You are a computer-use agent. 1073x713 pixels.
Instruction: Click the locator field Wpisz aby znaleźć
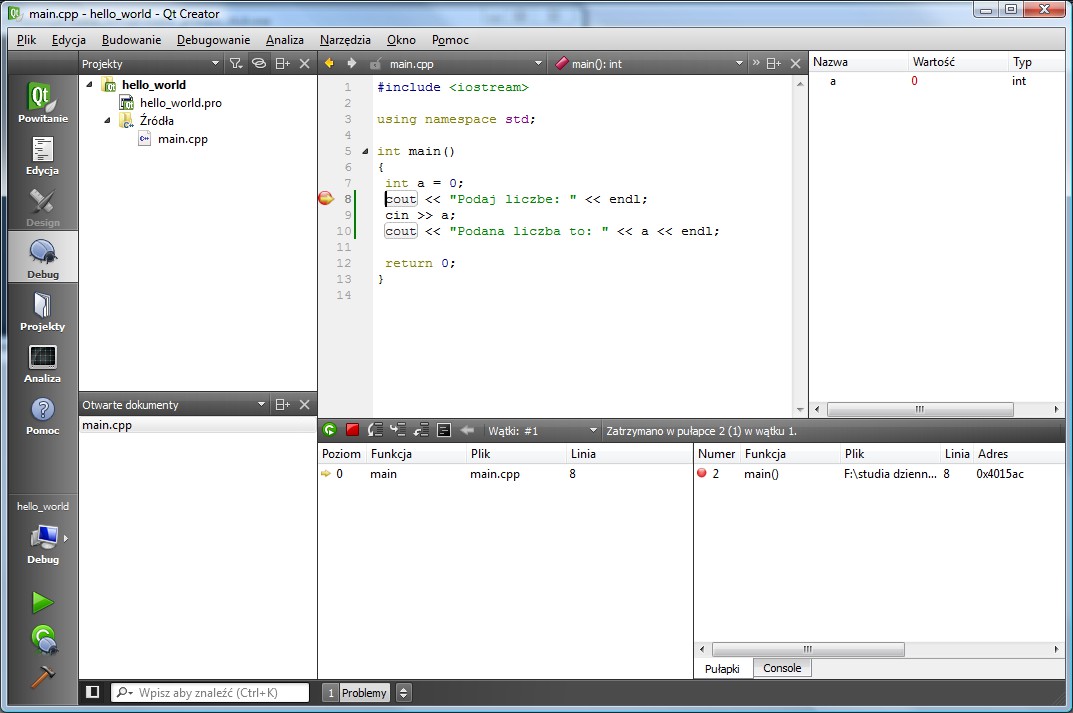tap(210, 692)
